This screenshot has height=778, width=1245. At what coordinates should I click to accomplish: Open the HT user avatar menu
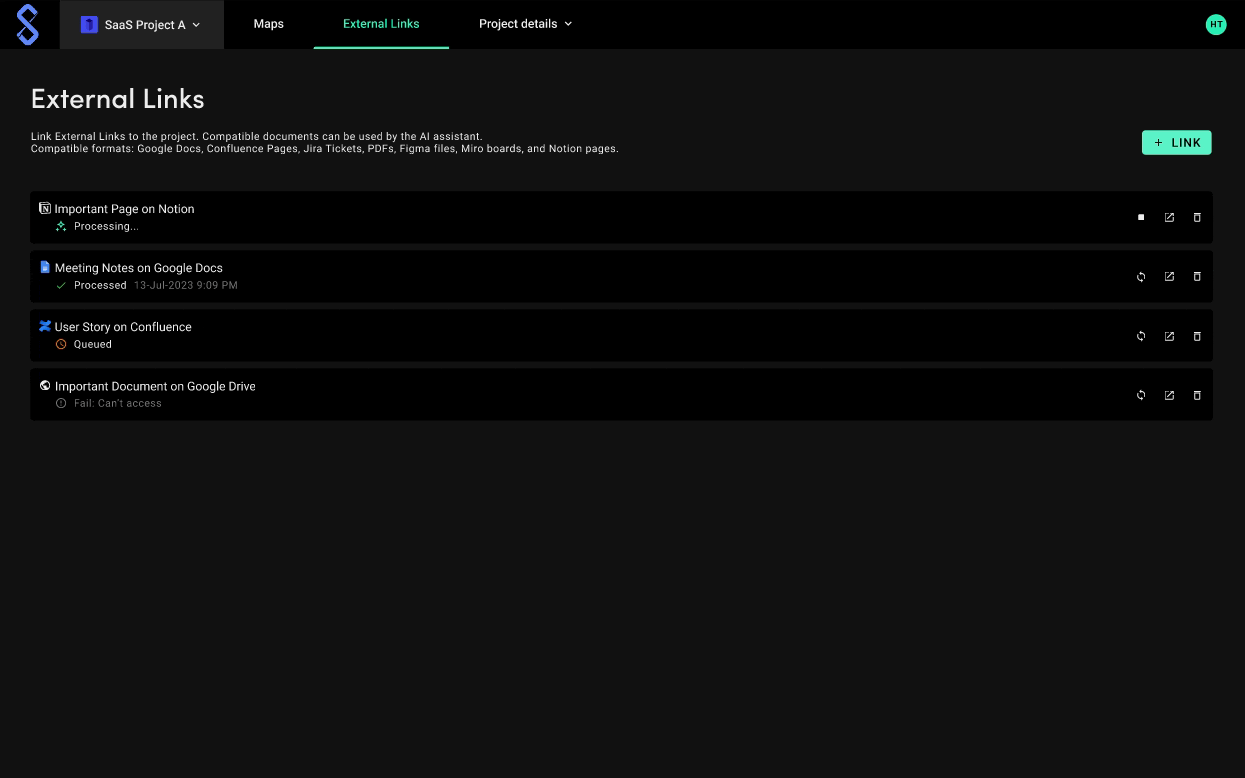(x=1216, y=25)
